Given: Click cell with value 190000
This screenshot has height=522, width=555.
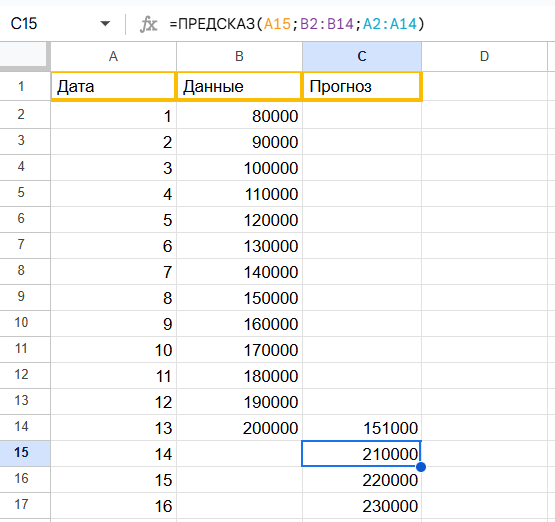Looking at the screenshot, I should coord(239,402).
